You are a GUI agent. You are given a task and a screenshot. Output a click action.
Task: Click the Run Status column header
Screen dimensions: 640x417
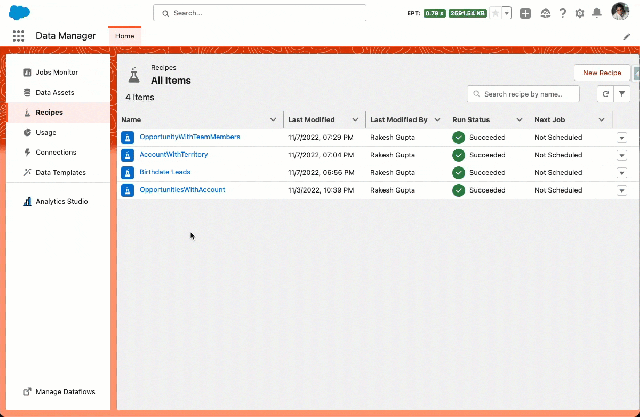coord(471,120)
